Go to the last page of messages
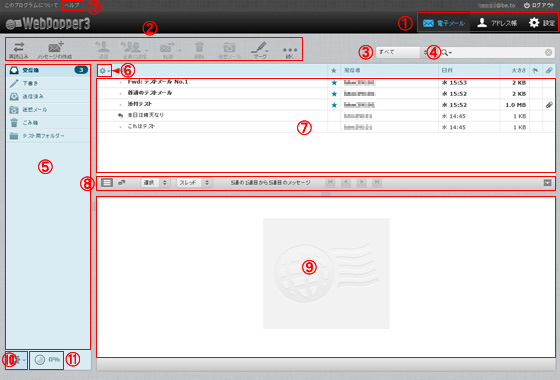 pyautogui.click(x=376, y=182)
